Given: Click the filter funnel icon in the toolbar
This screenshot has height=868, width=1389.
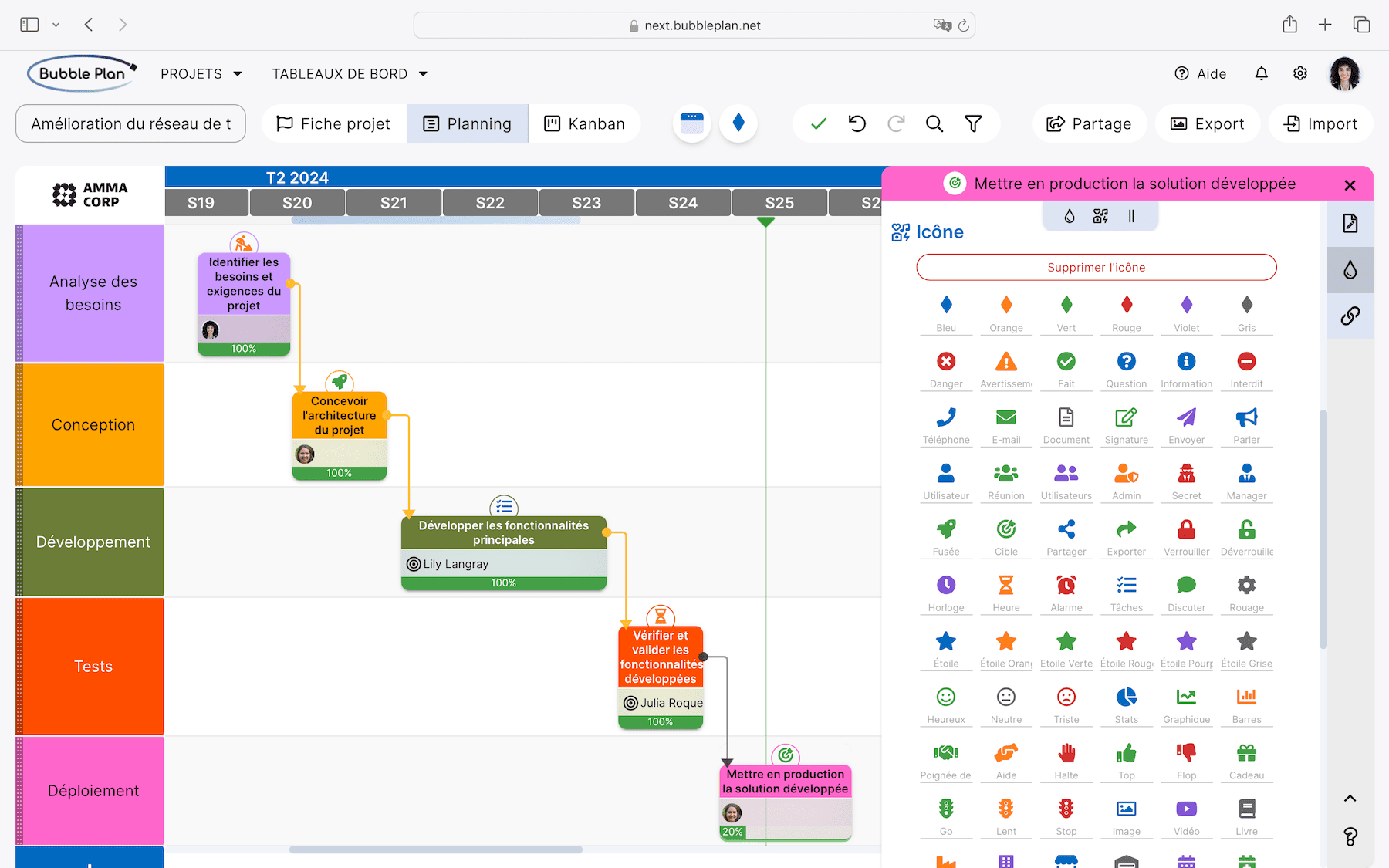Looking at the screenshot, I should pyautogui.click(x=973, y=123).
